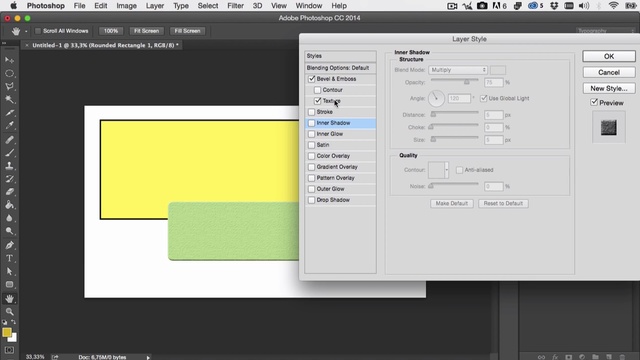
Task: Open the Hand tool preset picker arrow
Action: coord(26,31)
